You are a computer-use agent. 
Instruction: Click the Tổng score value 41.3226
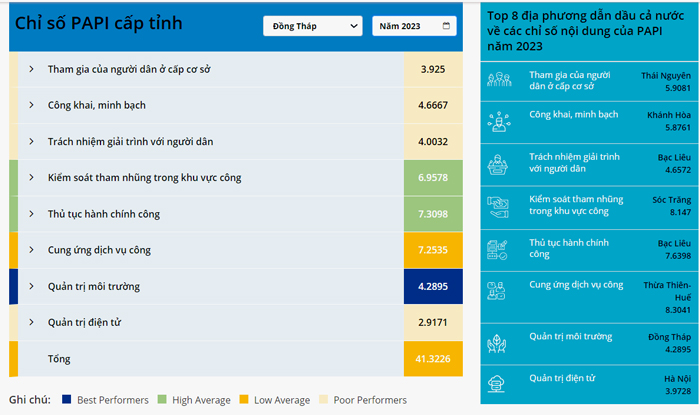[x=433, y=358]
